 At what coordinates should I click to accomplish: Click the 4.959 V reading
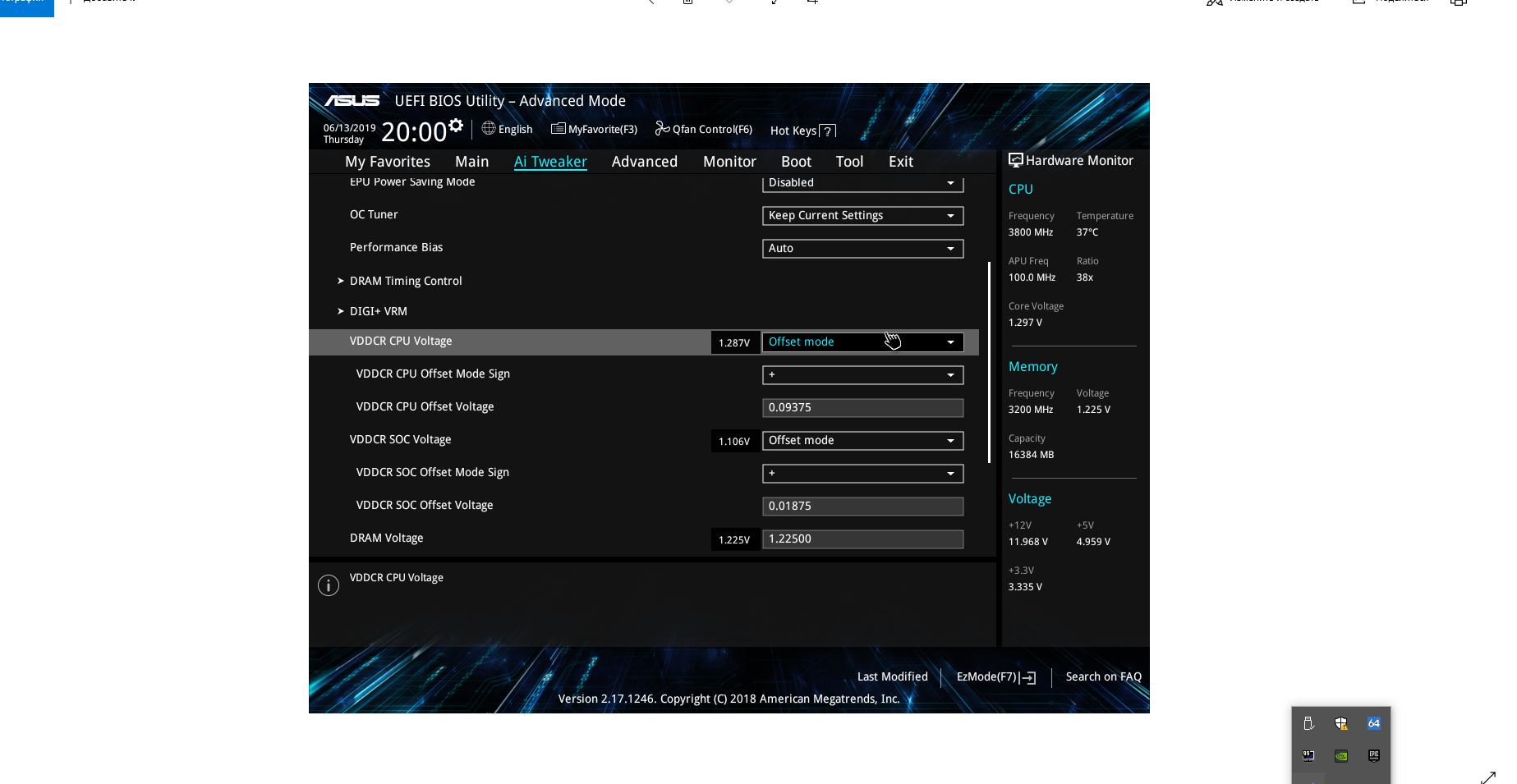pyautogui.click(x=1094, y=542)
